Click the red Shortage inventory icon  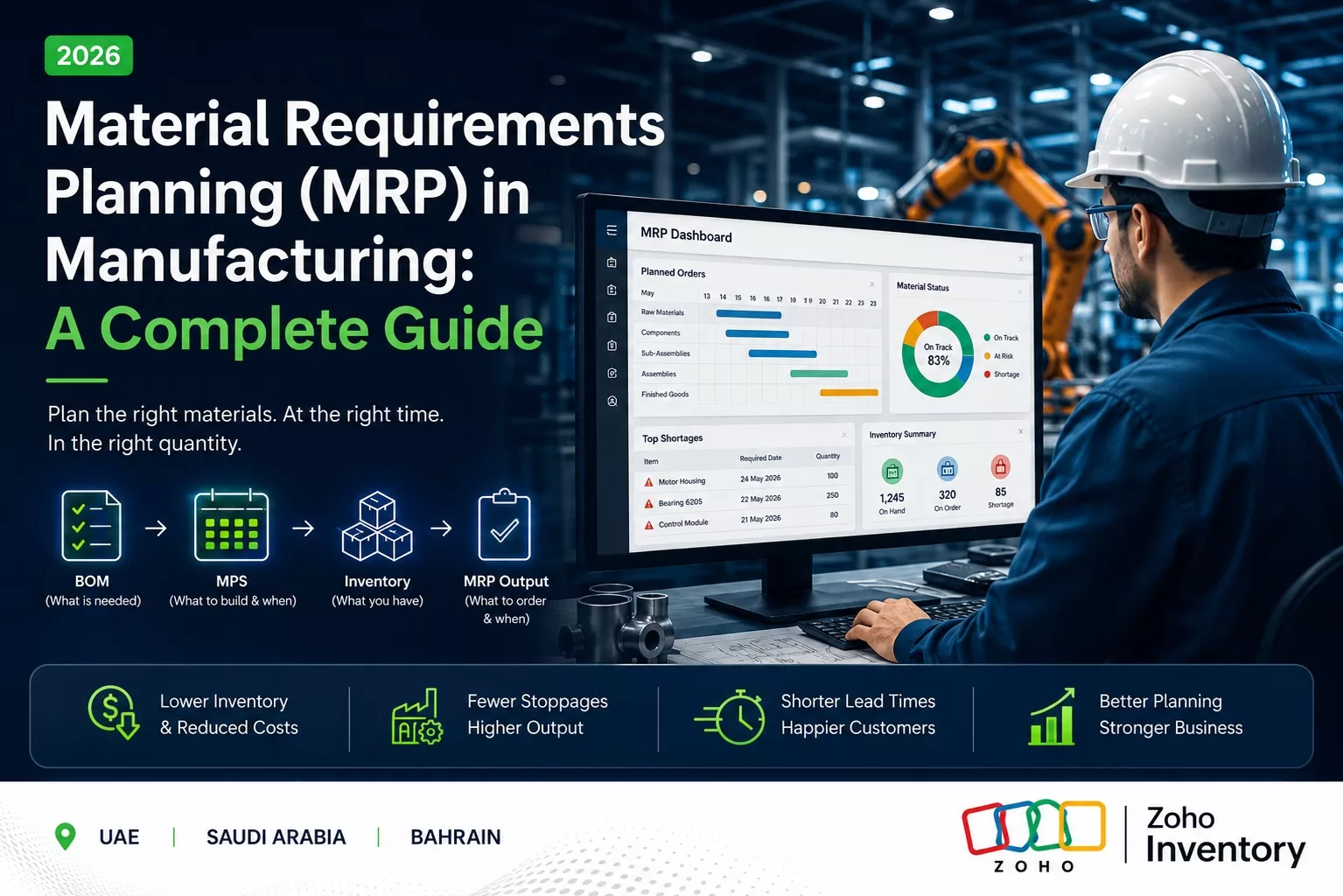point(1000,467)
